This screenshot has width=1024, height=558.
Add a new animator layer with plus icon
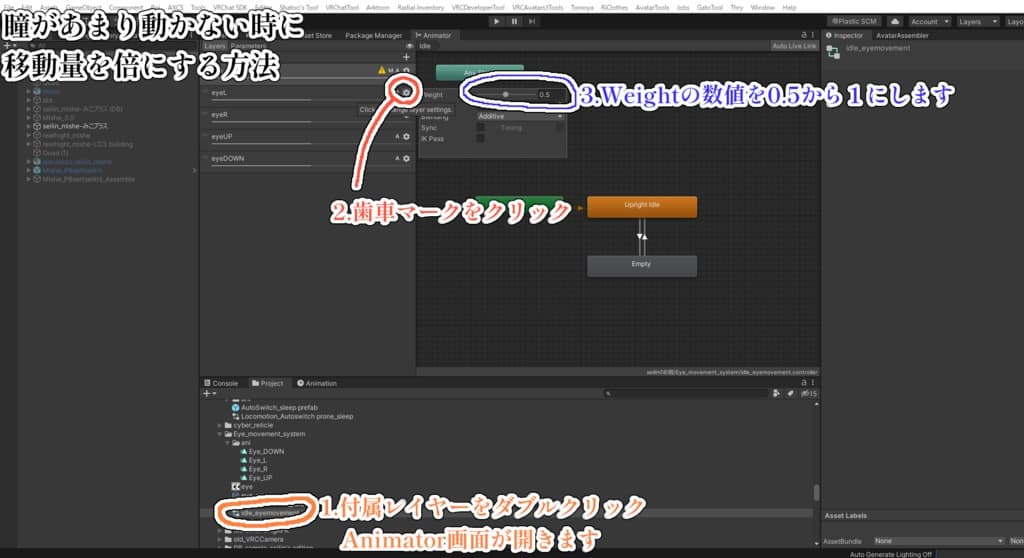coord(406,57)
